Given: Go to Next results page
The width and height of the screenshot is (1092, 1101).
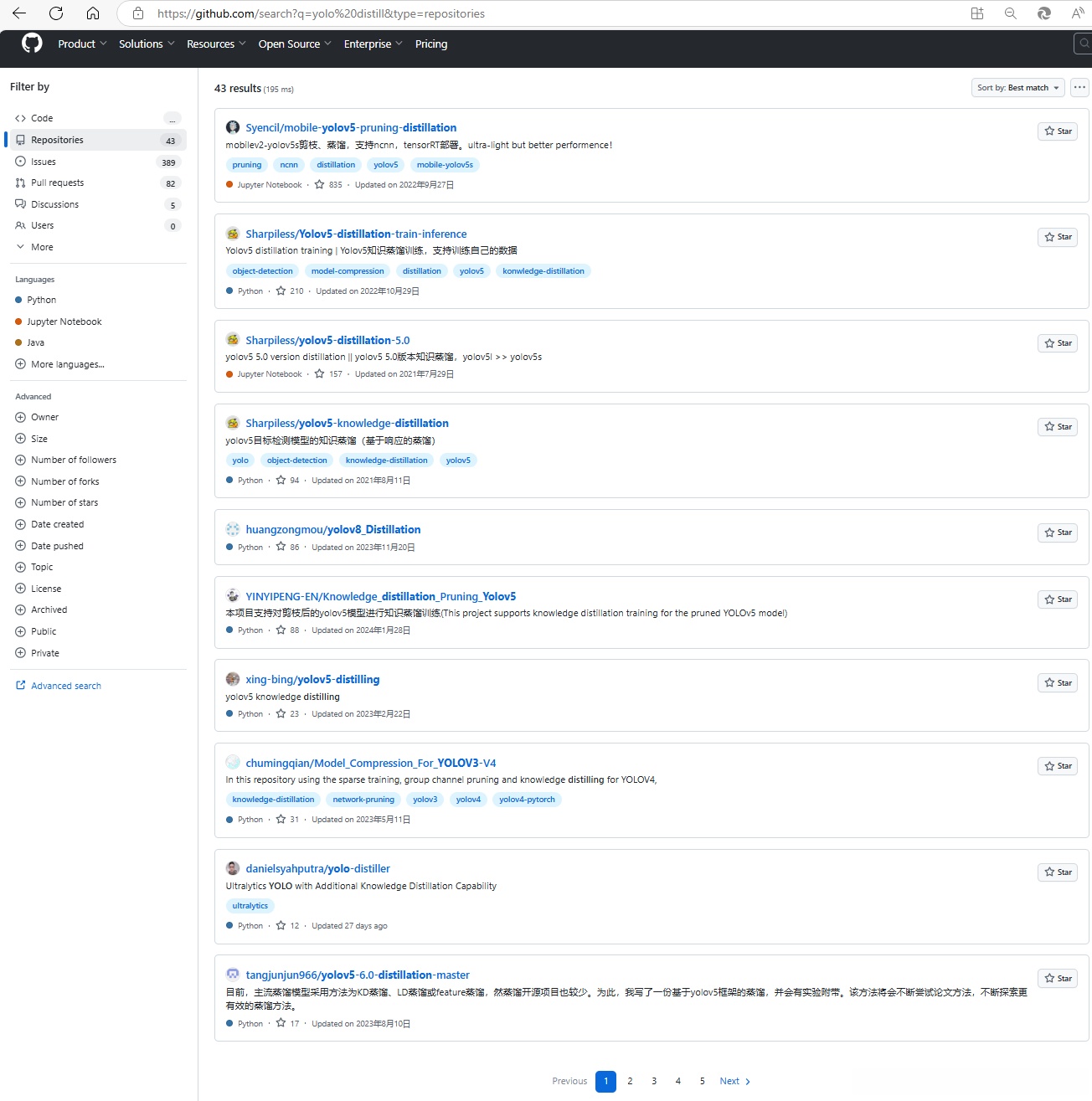Looking at the screenshot, I should point(735,1081).
